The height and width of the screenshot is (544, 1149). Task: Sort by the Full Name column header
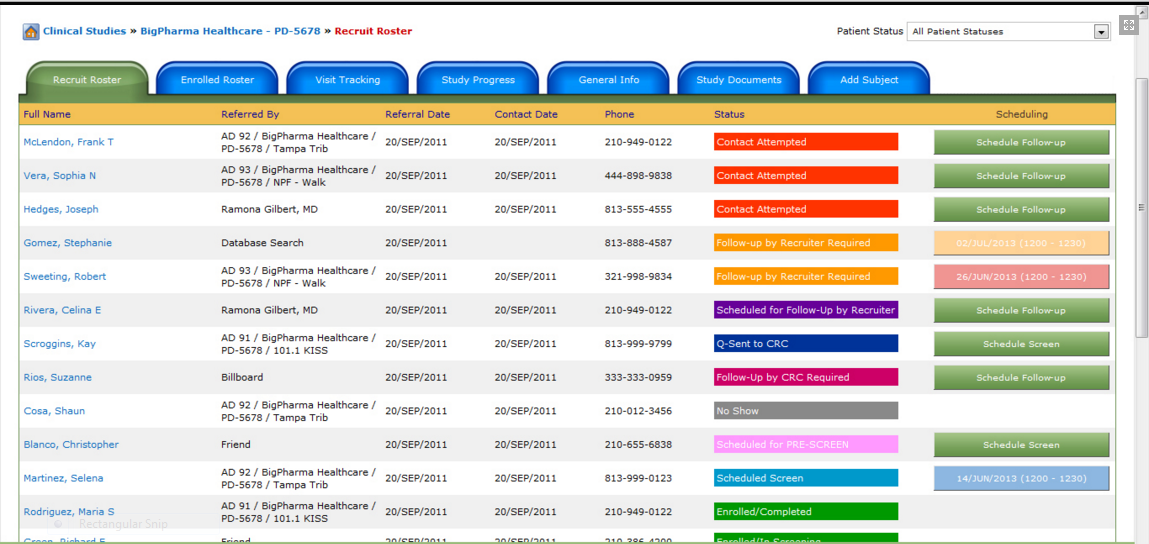pos(47,114)
